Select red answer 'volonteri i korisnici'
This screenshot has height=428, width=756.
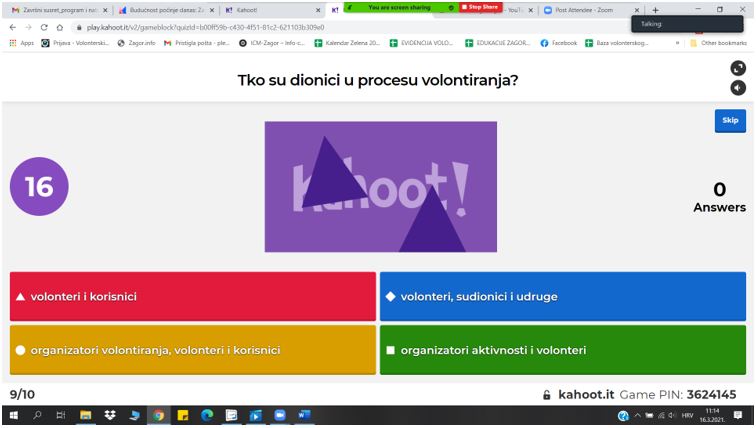193,296
